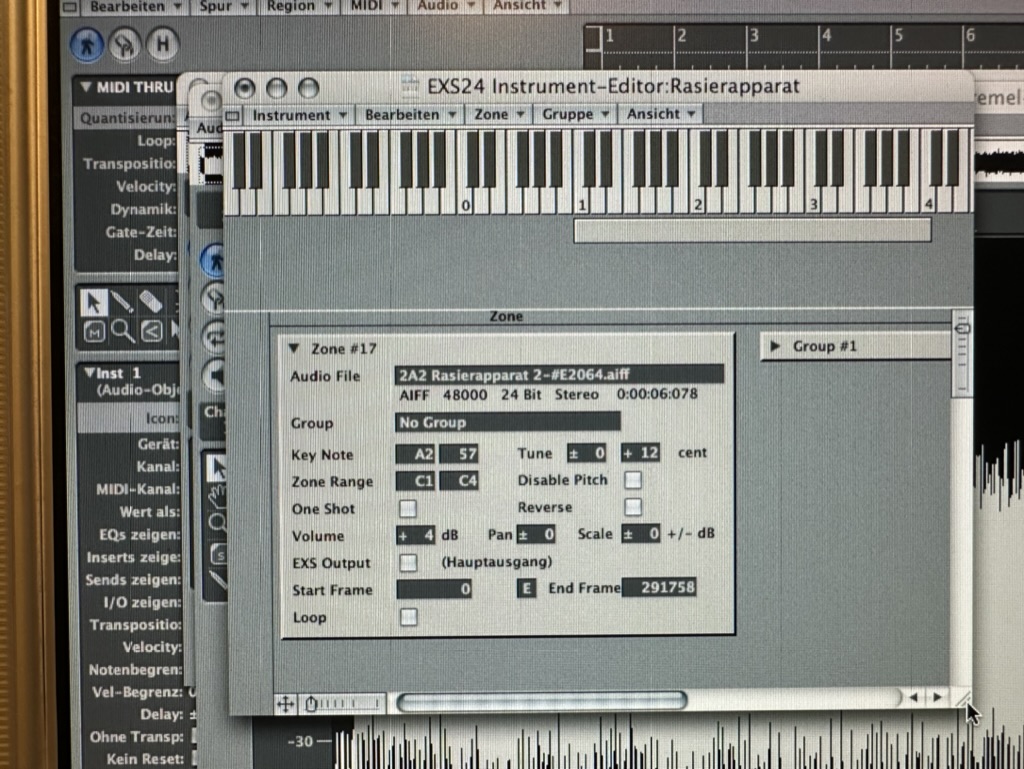Viewport: 1024px width, 769px height.
Task: Expand the Group #1 section
Action: click(775, 347)
